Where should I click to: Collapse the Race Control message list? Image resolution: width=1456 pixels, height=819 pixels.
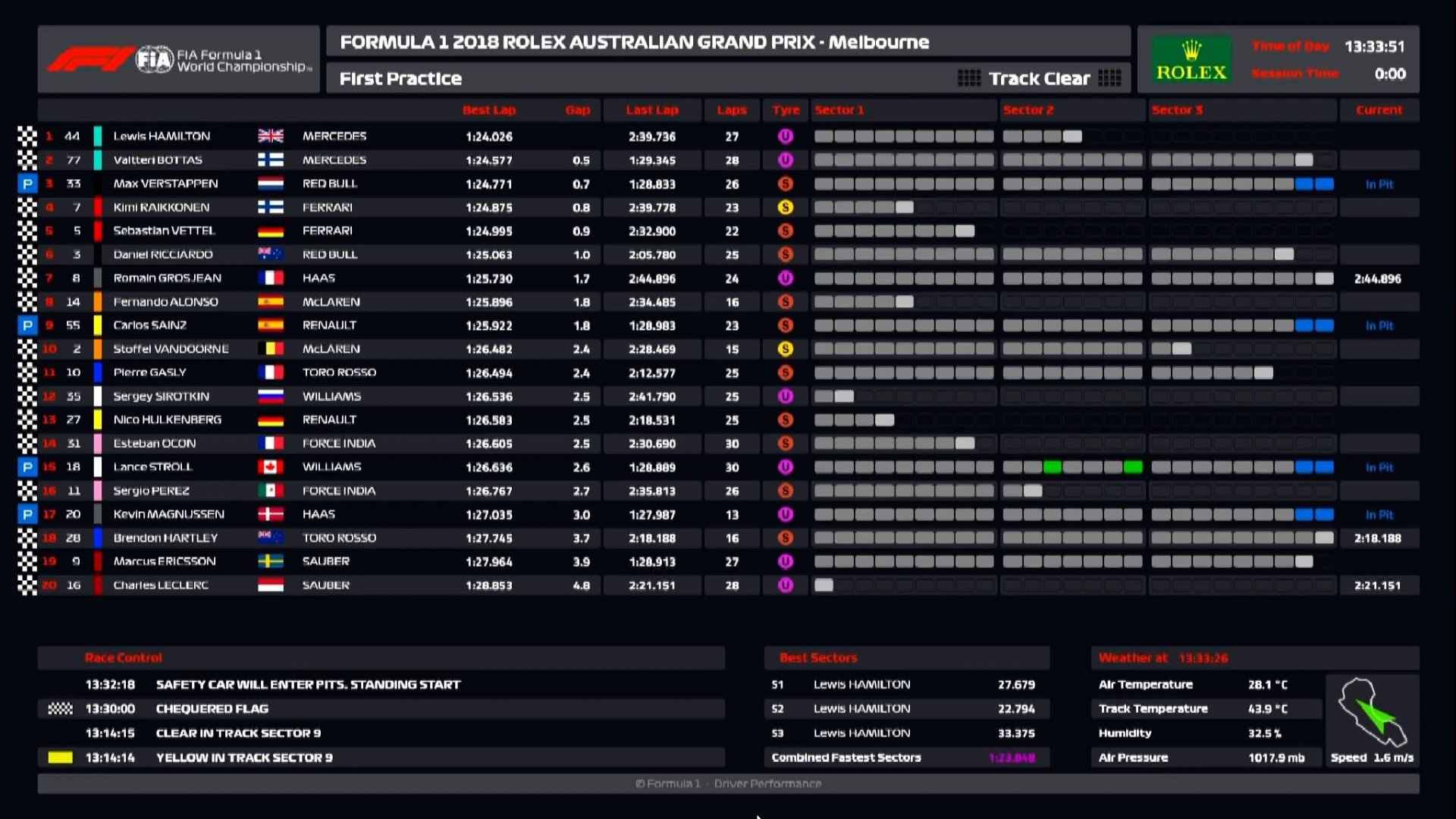(124, 657)
